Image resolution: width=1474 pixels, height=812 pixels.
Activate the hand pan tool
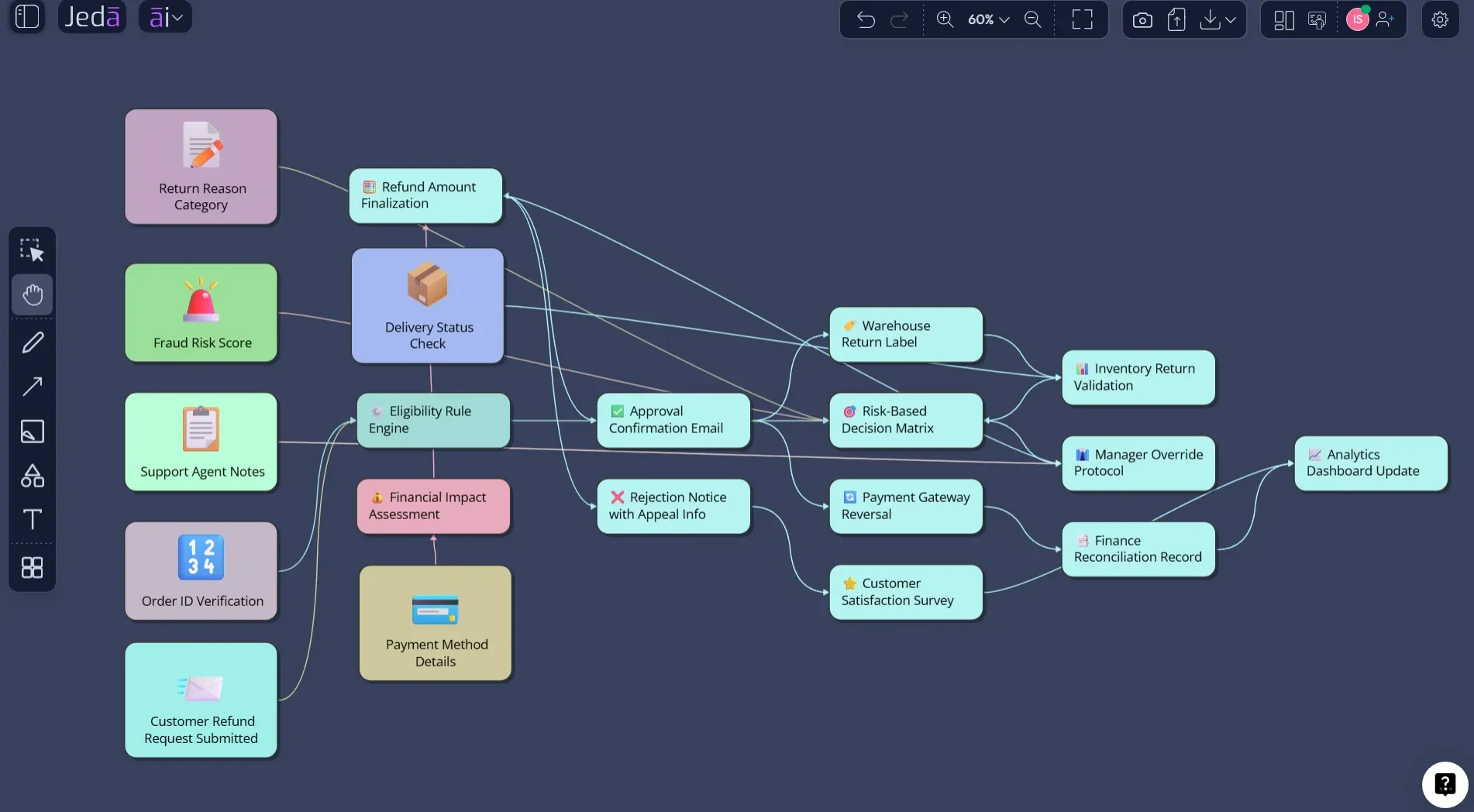pyautogui.click(x=32, y=294)
